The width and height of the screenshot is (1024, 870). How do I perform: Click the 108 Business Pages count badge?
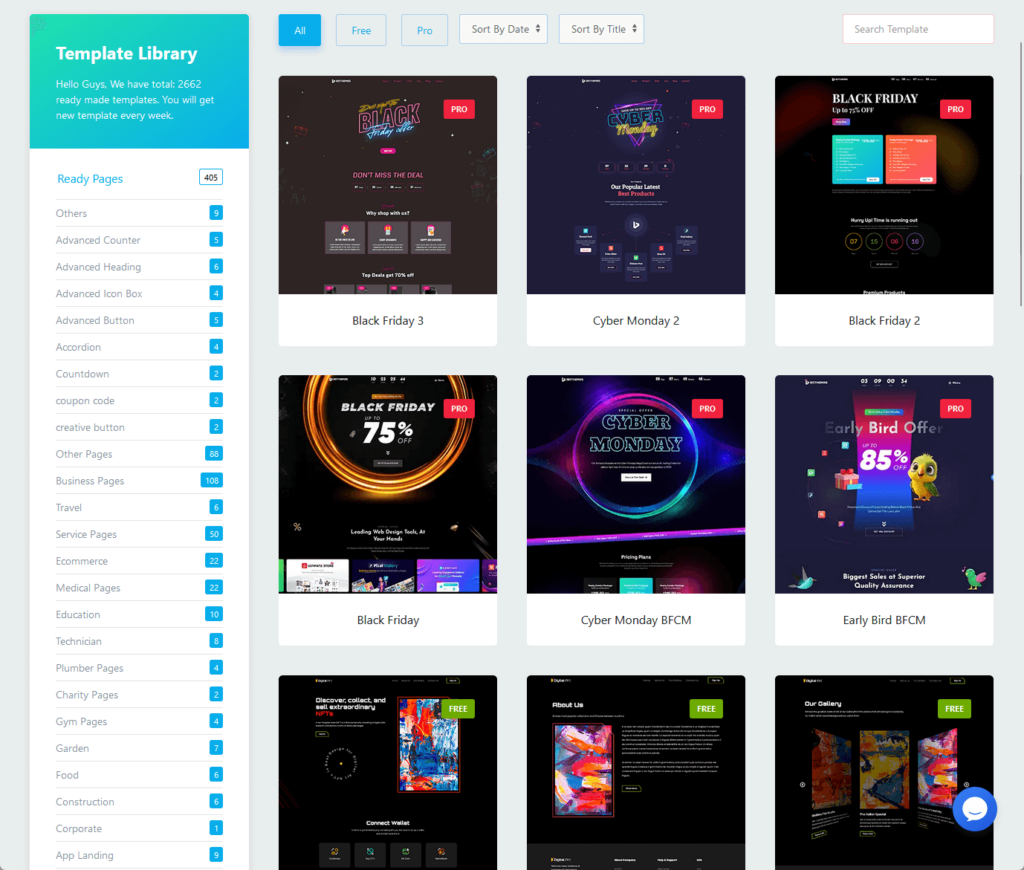coord(212,481)
